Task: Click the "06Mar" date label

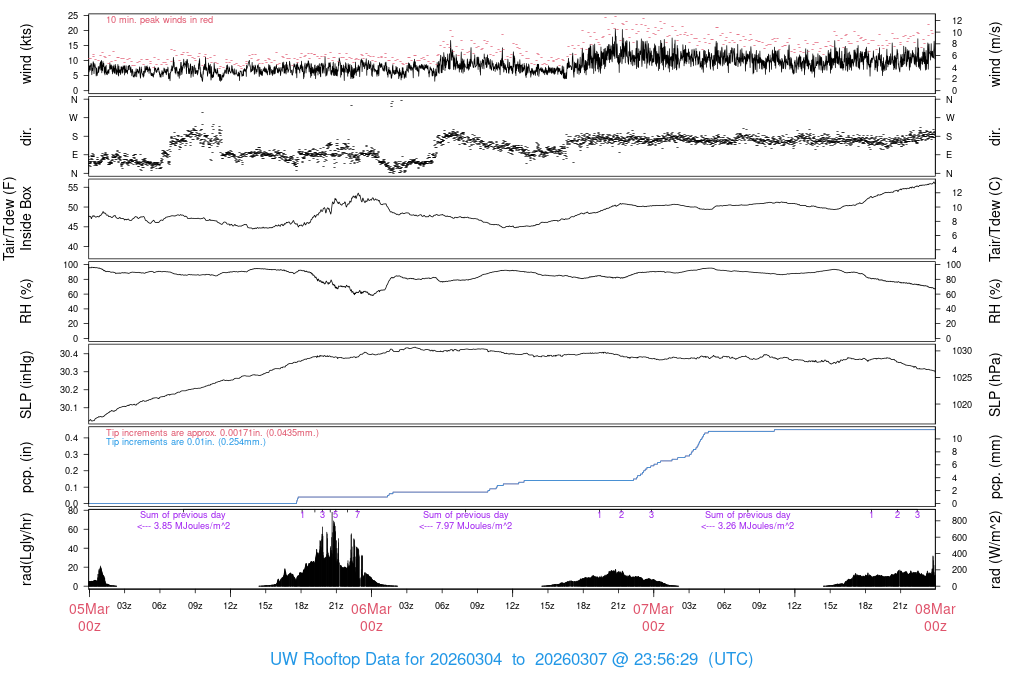Action: [372, 609]
